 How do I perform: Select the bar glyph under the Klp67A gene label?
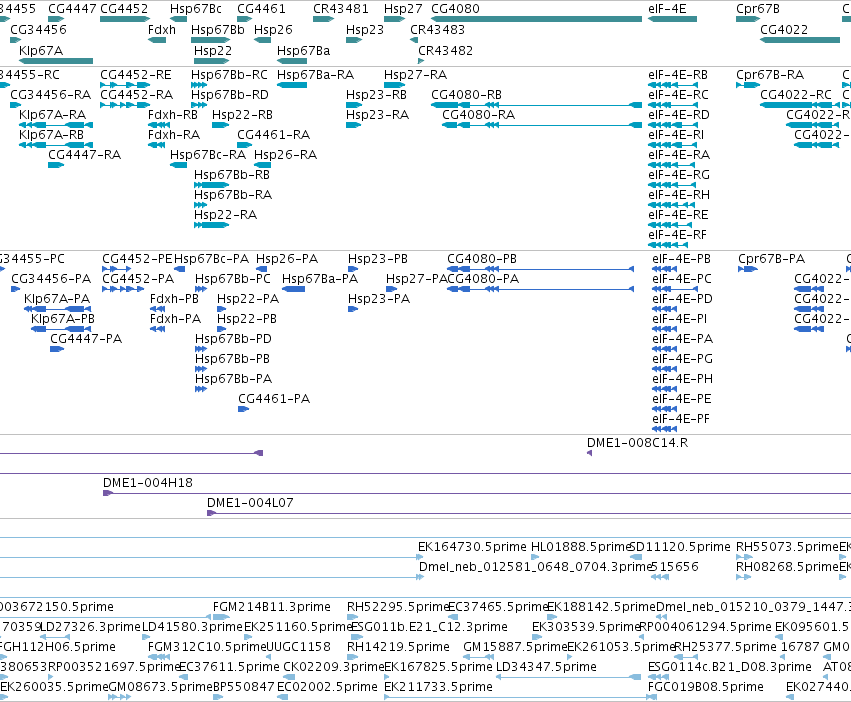pos(56,61)
